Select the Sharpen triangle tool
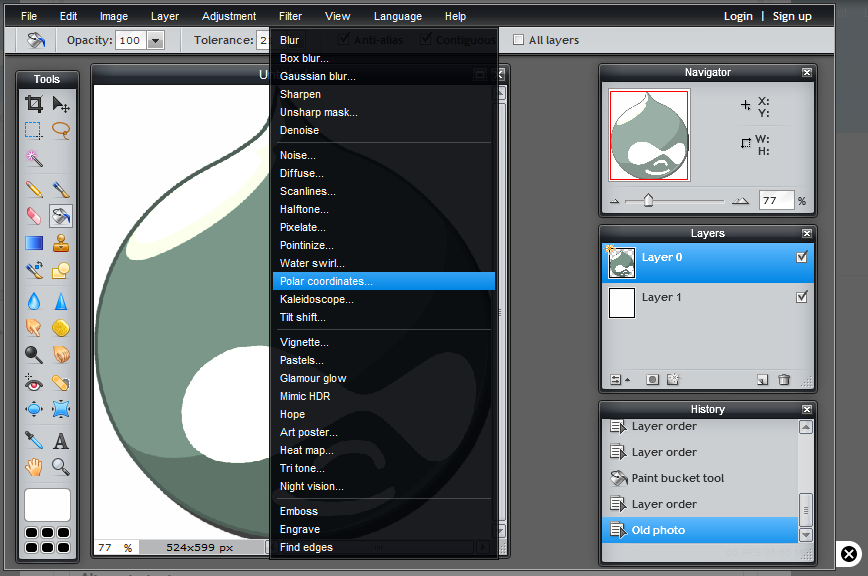This screenshot has width=868, height=576. coord(61,301)
